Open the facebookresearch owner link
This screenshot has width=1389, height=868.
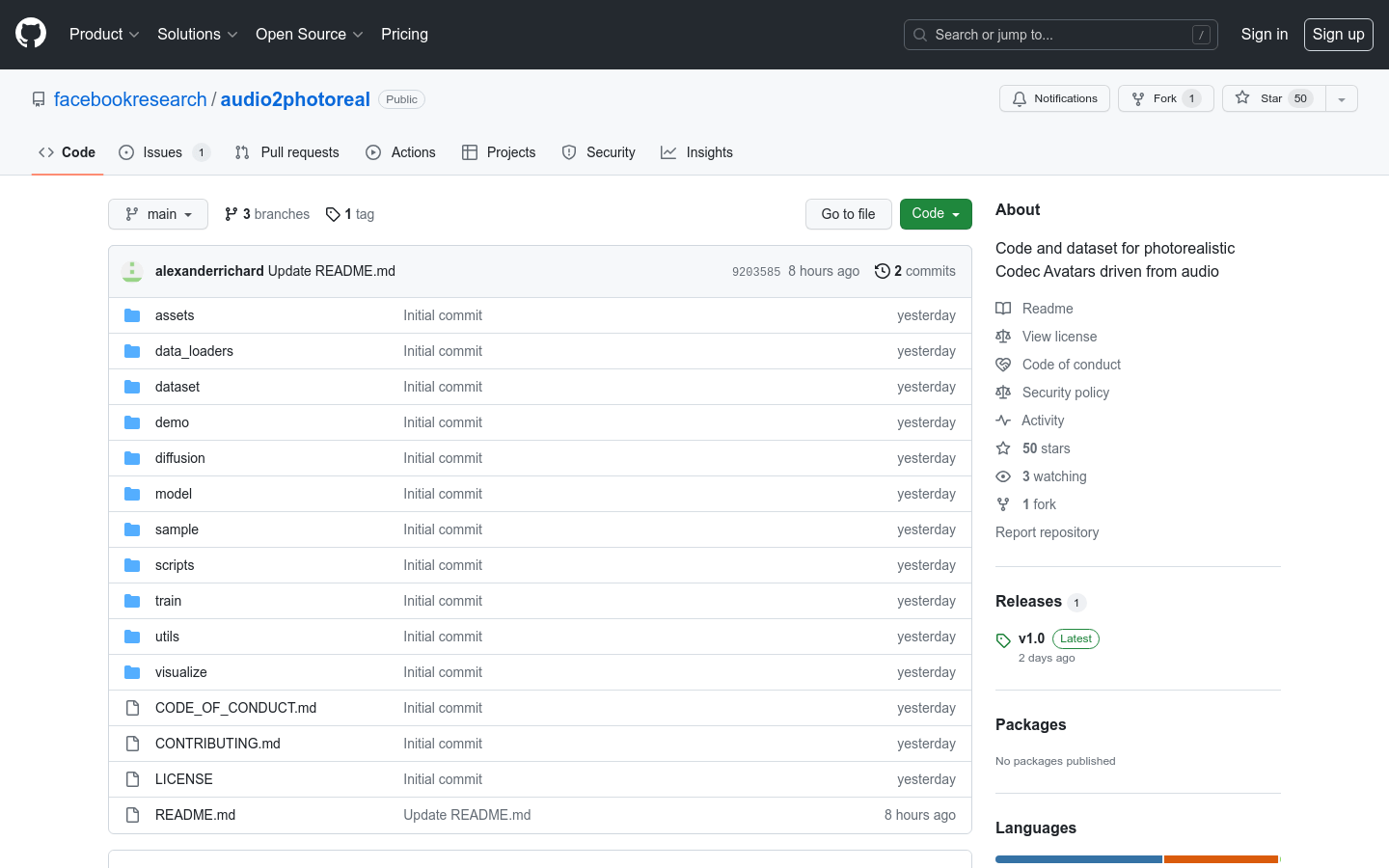pos(130,99)
